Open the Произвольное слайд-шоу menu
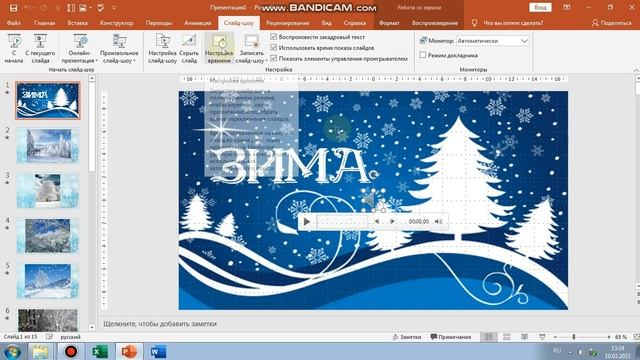 (x=119, y=49)
